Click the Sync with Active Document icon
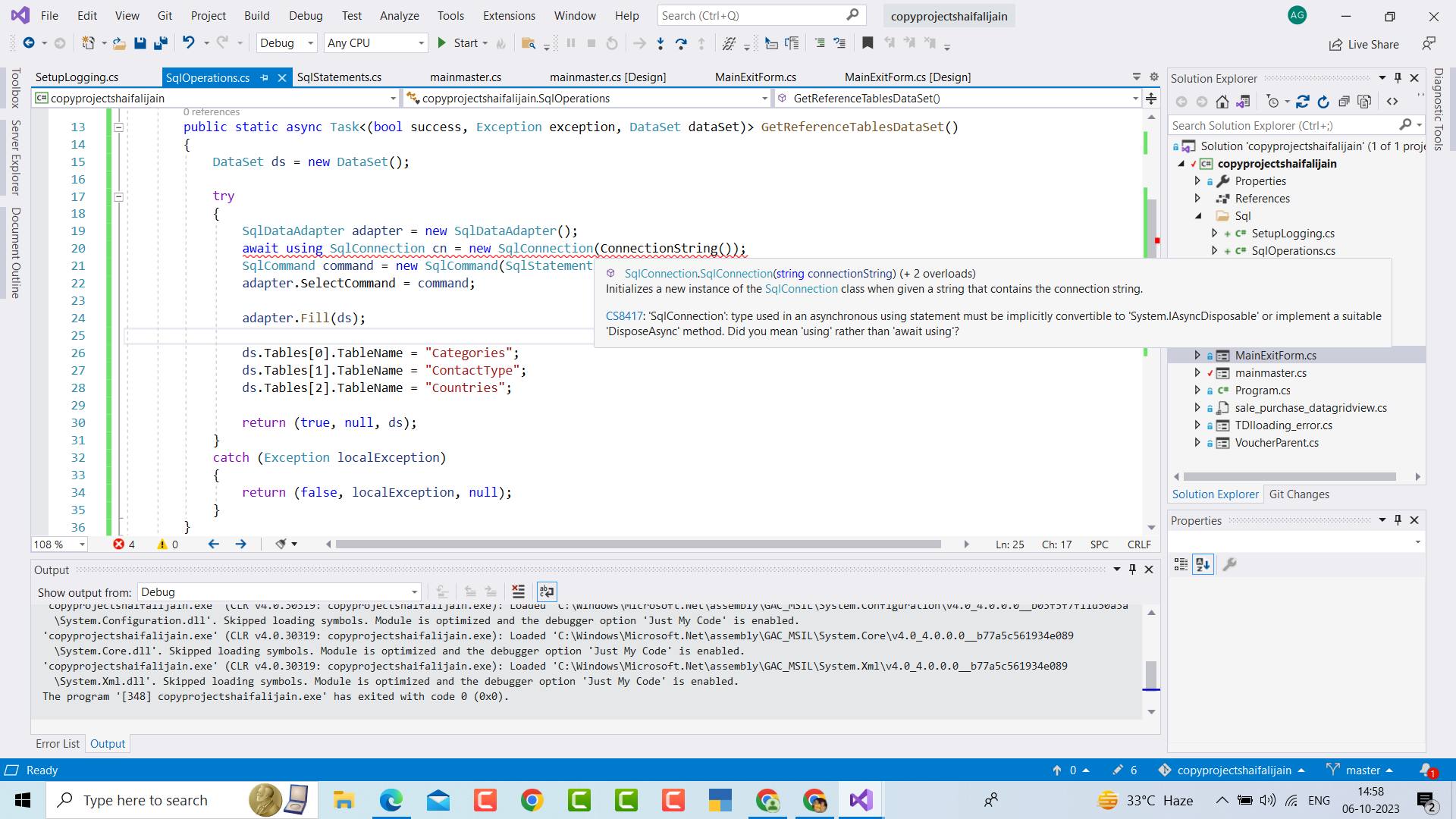 pos(1303,101)
